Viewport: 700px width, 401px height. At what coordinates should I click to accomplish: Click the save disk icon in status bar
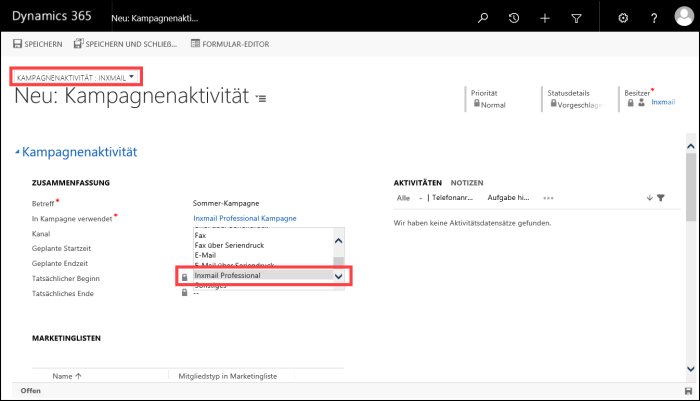click(688, 391)
